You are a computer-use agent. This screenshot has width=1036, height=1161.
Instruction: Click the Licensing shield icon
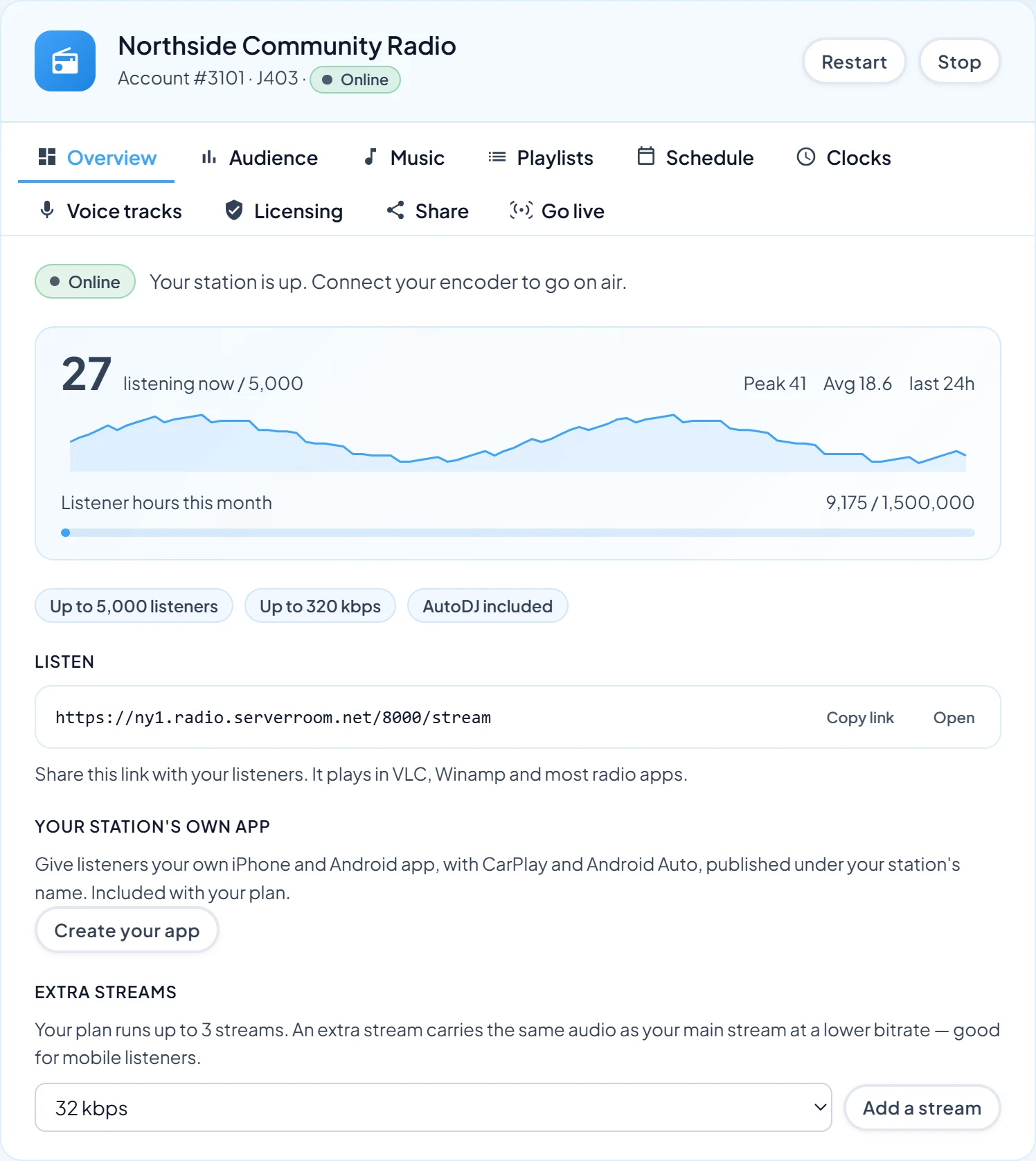pyautogui.click(x=234, y=211)
